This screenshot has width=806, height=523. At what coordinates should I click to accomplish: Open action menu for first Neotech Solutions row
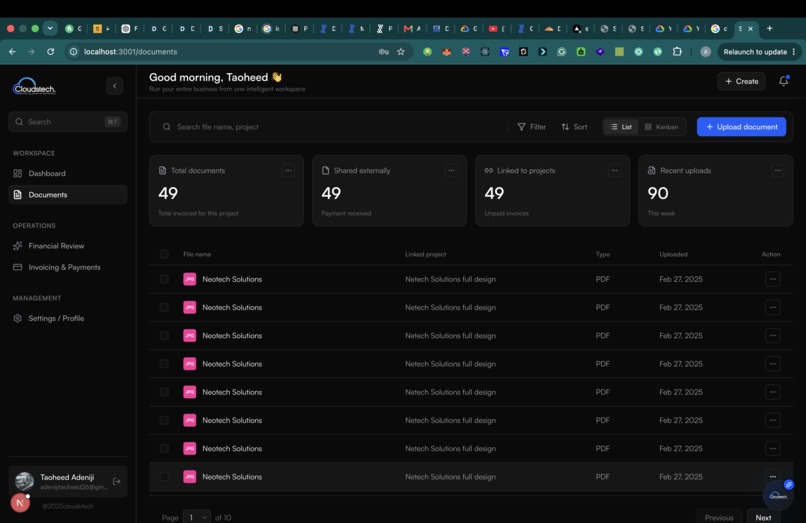point(773,279)
